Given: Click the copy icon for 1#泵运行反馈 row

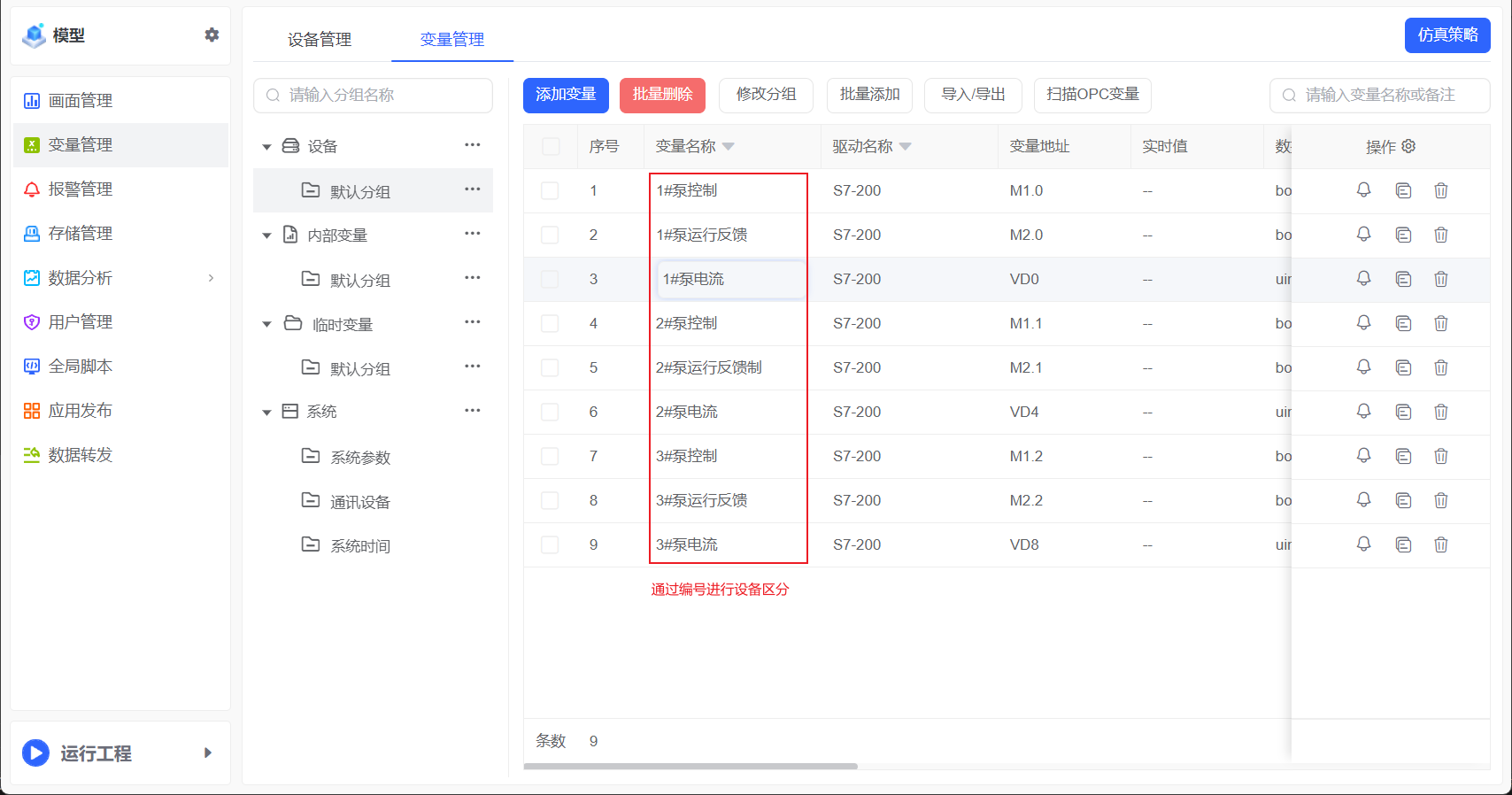Looking at the screenshot, I should coord(1403,235).
